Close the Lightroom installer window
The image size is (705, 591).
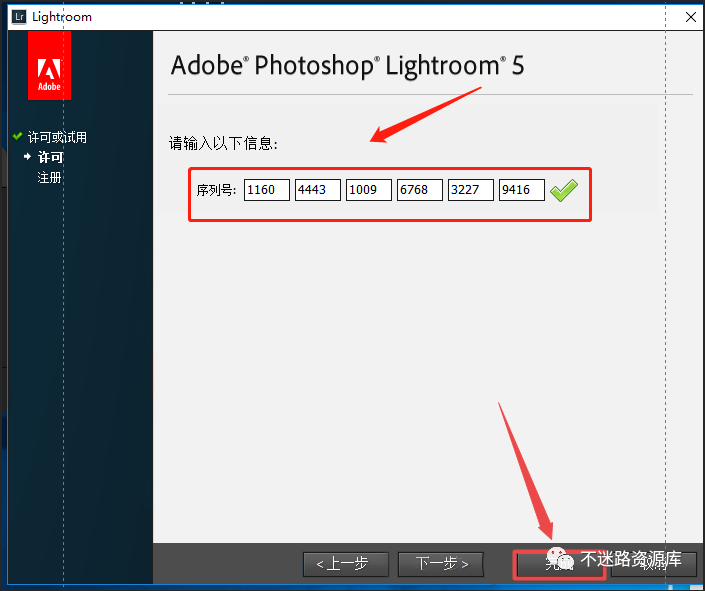tap(691, 17)
